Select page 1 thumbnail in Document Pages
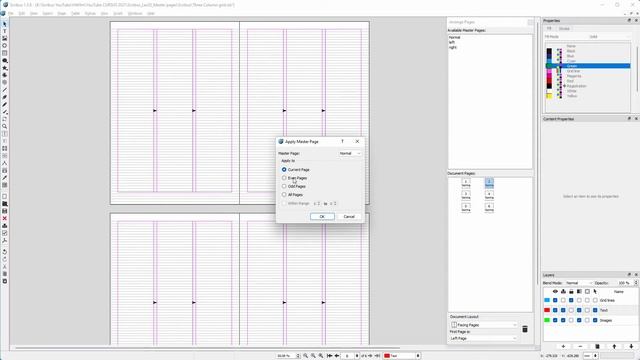The width and height of the screenshot is (640, 360). 466,183
